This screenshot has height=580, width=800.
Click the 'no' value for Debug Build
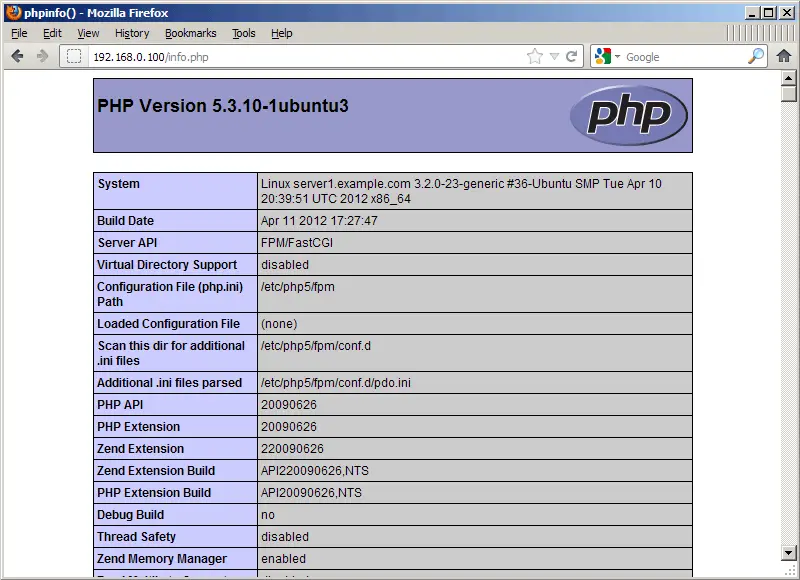click(x=268, y=515)
